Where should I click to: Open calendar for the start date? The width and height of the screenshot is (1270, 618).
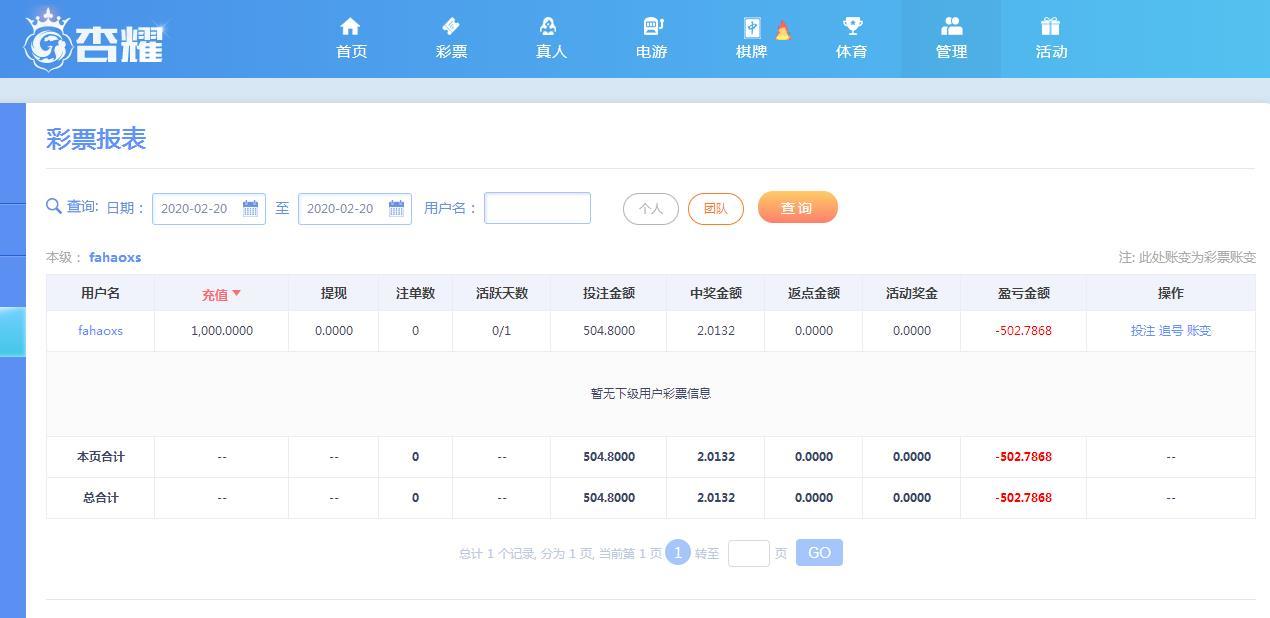[251, 208]
